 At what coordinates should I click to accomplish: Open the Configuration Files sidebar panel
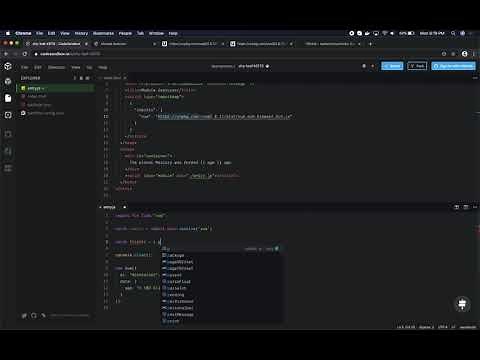[8, 115]
